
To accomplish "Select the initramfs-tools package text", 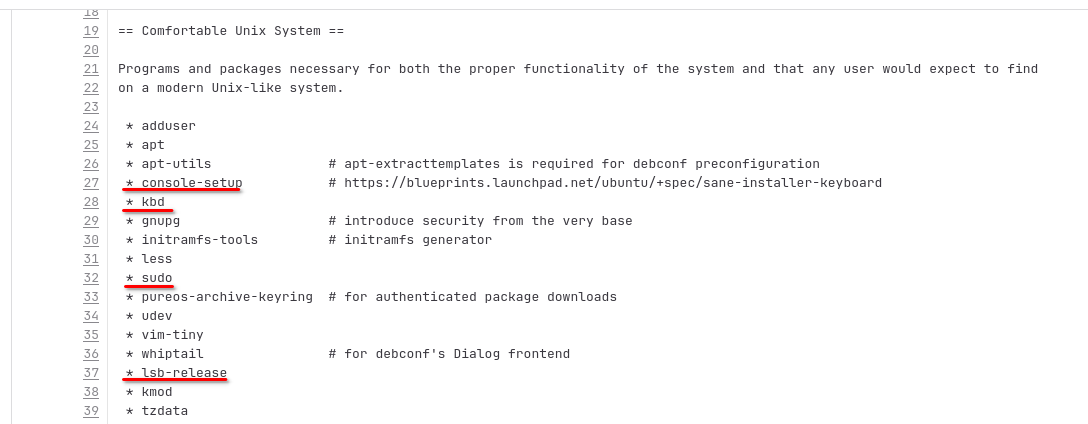I will [x=200, y=240].
